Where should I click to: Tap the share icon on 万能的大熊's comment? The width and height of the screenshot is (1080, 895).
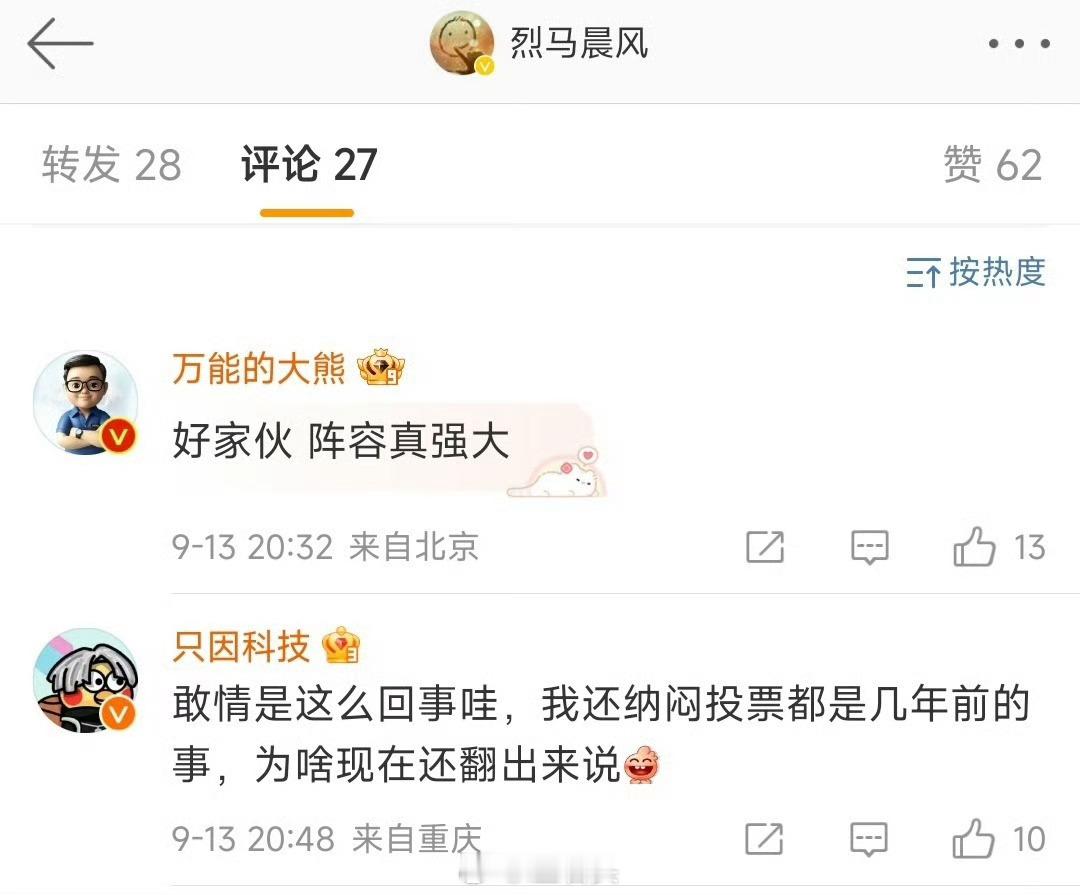pyautogui.click(x=765, y=548)
